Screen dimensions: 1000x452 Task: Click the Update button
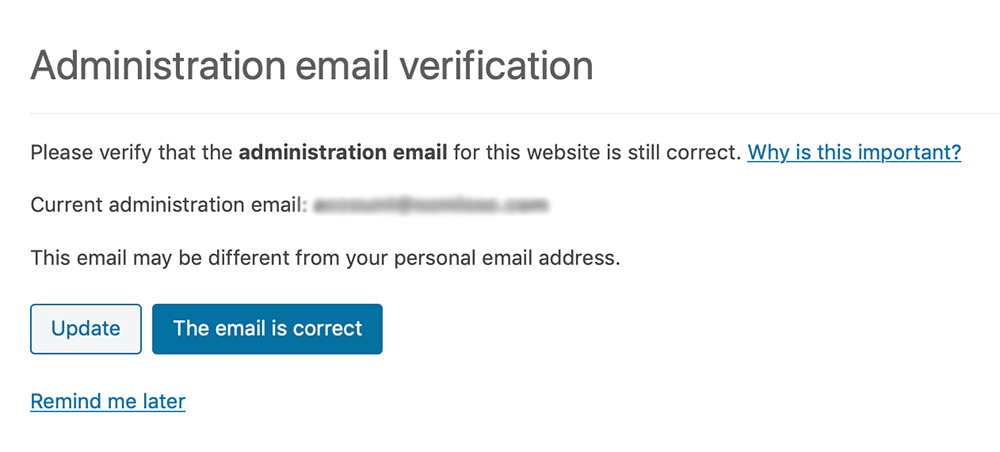coord(85,329)
